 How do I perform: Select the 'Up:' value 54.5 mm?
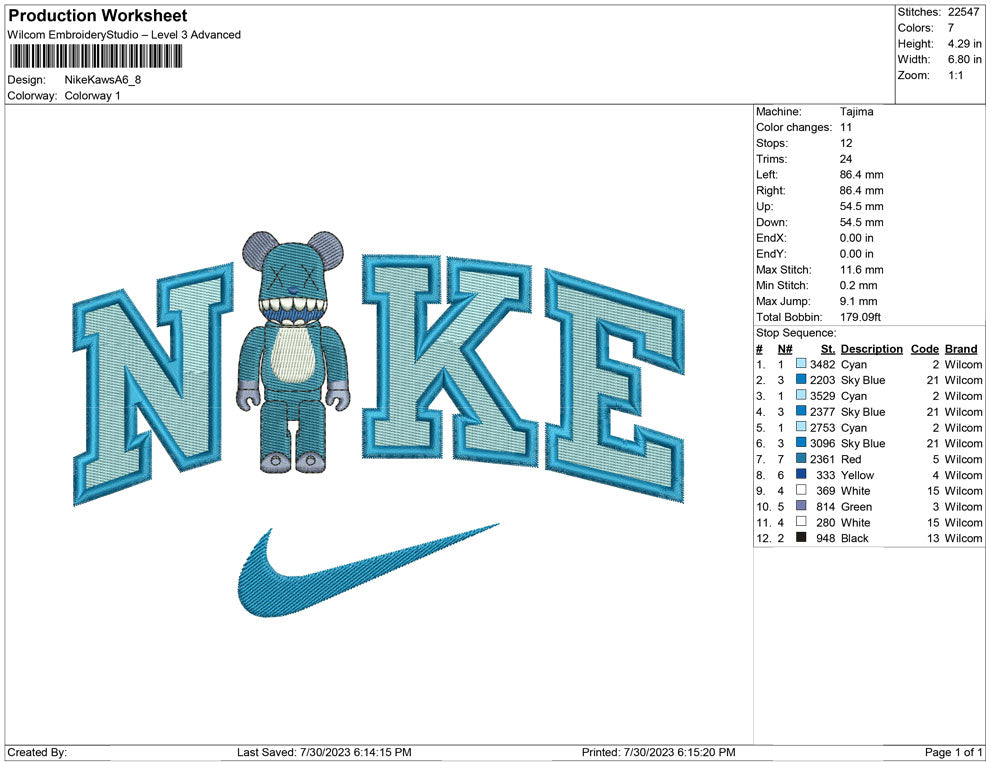(862, 206)
